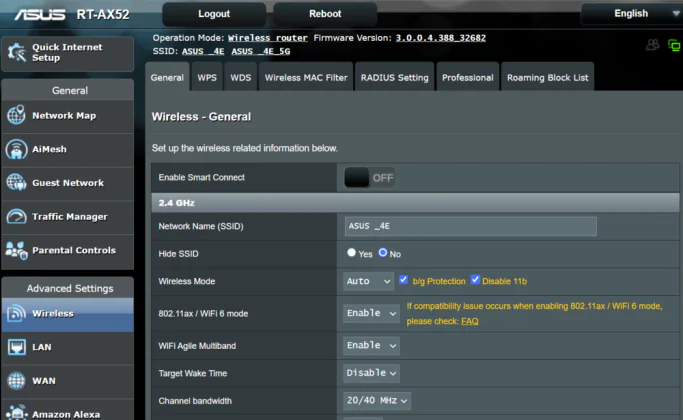The height and width of the screenshot is (420, 683).
Task: Open the LAN settings menu item
Action: (68, 347)
